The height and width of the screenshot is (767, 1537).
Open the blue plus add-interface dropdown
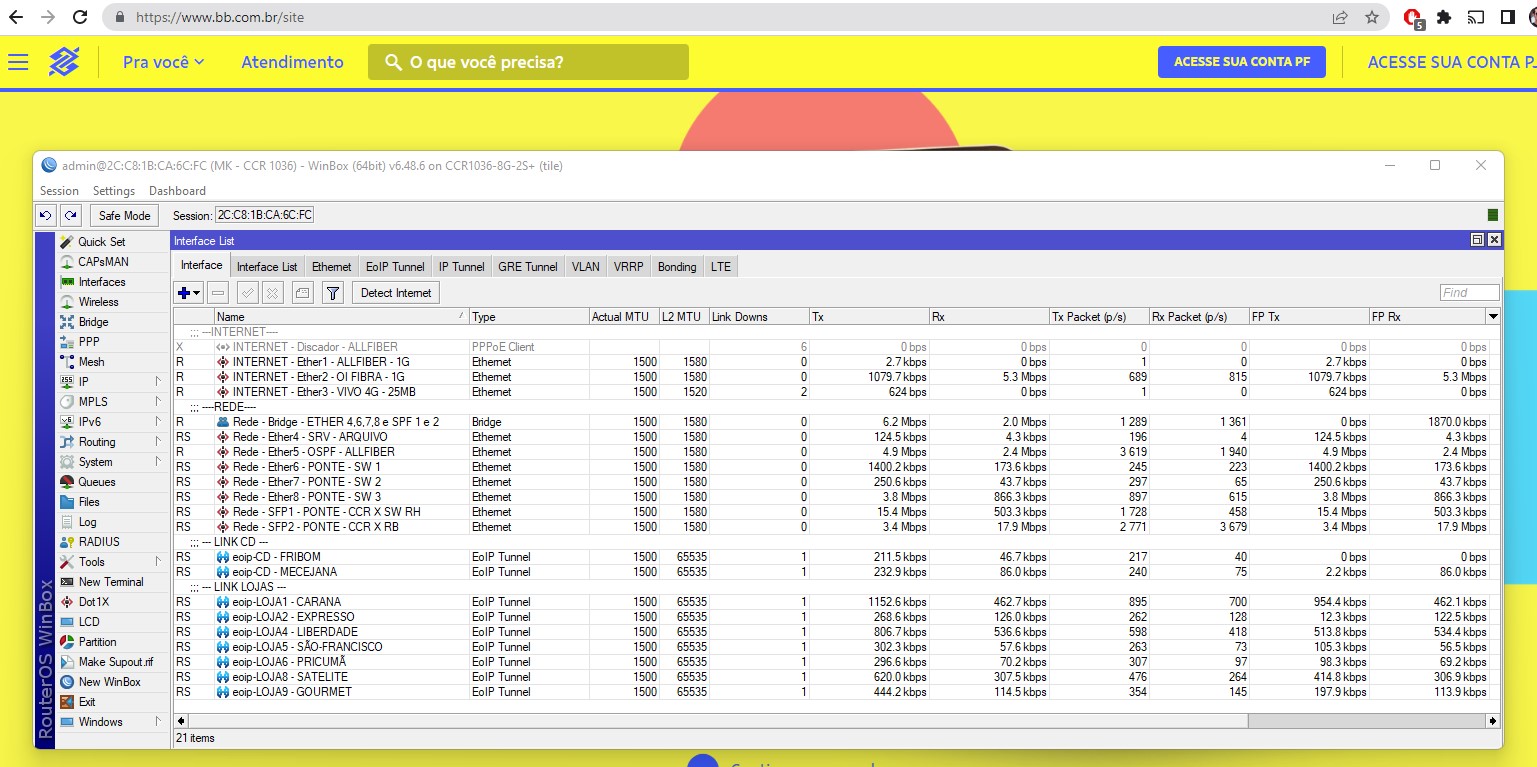pos(188,293)
